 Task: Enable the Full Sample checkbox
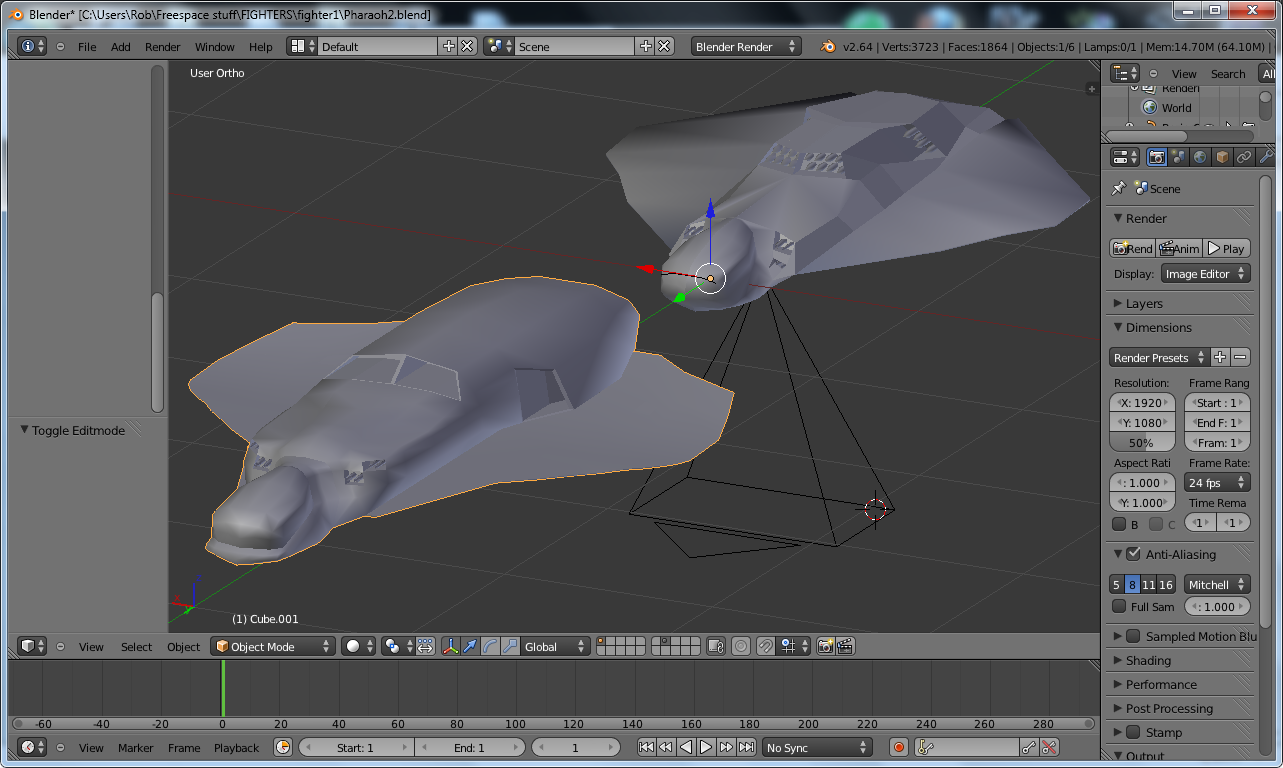[x=1119, y=606]
